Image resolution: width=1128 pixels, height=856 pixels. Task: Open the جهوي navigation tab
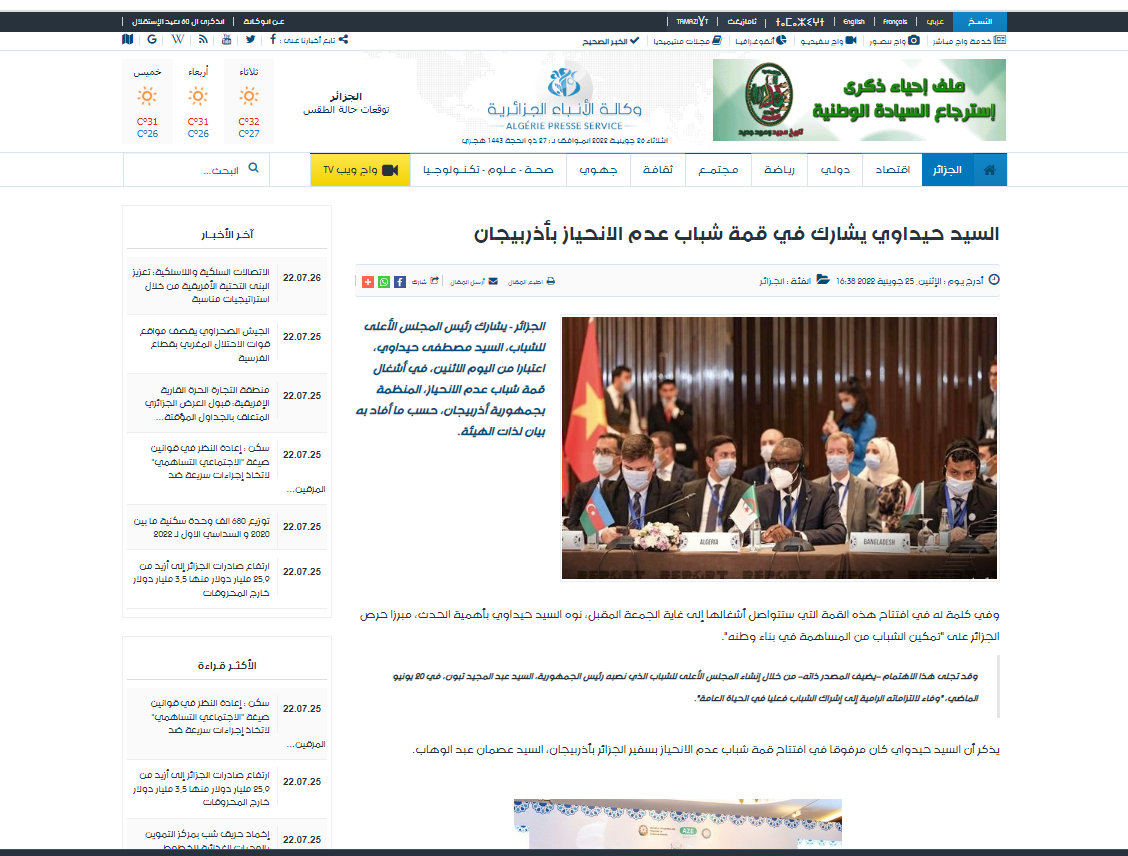point(599,170)
